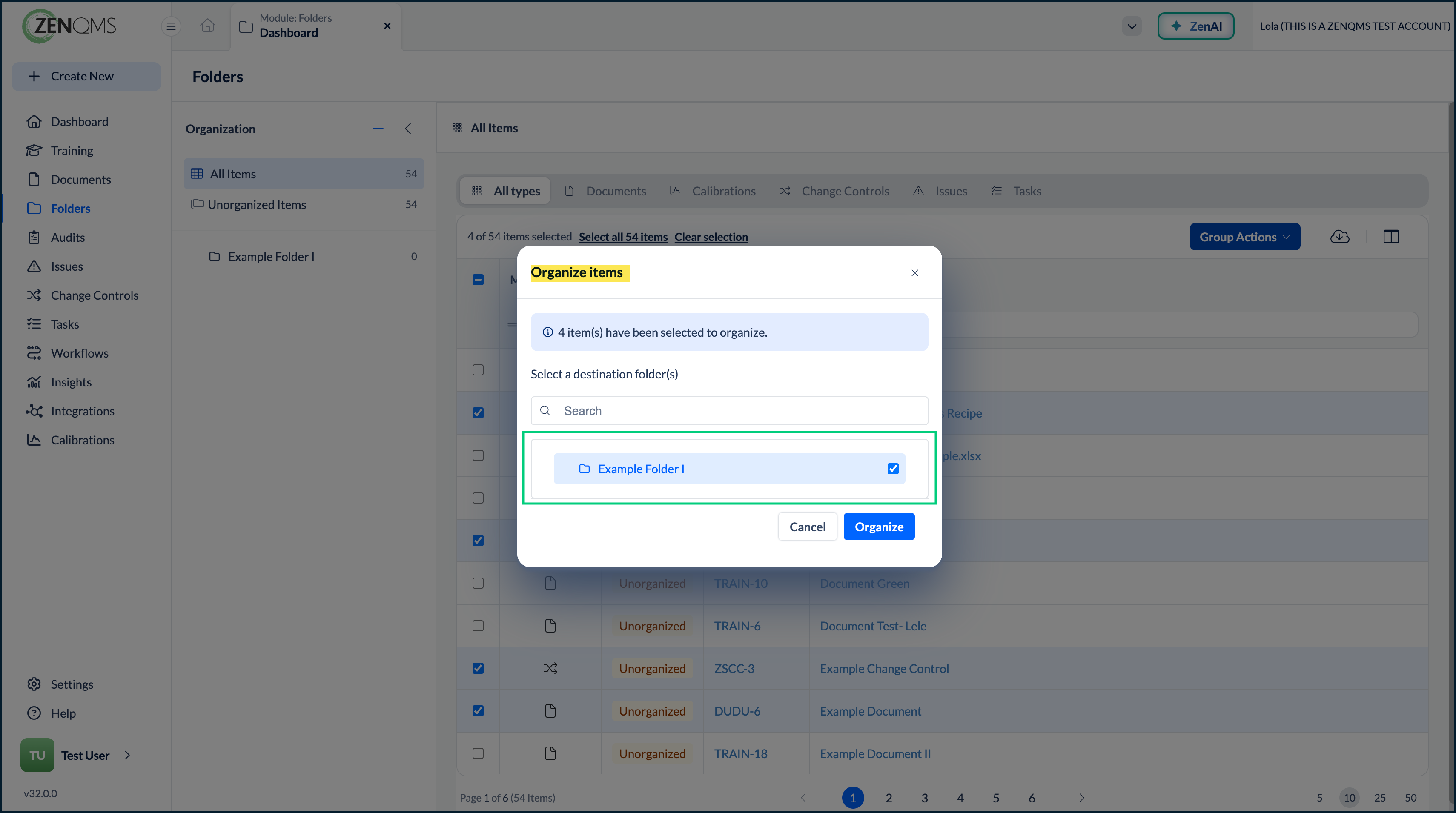
Task: Toggle checkbox for TRAIN-6 Document Test- Lele row
Action: 478,626
